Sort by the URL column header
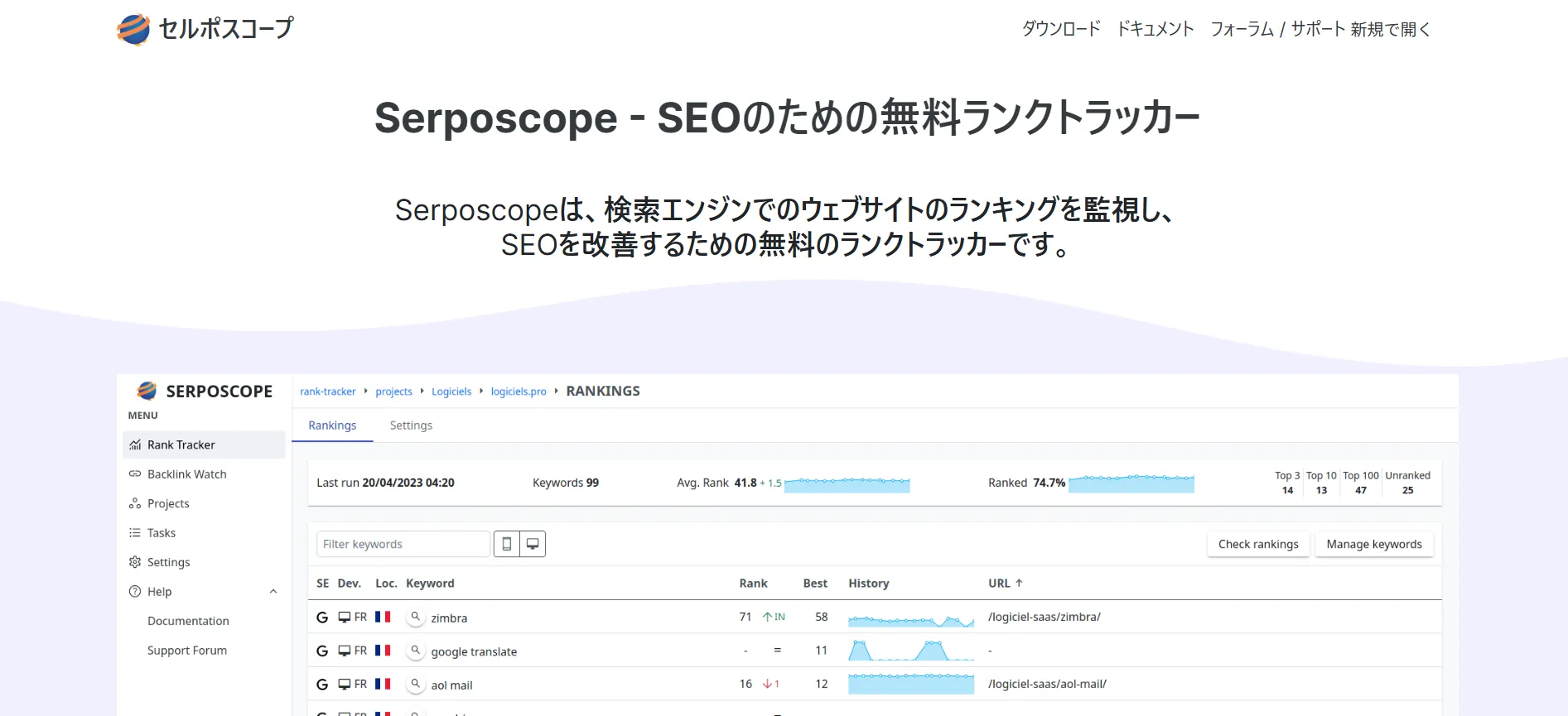This screenshot has width=1568, height=716. tap(1006, 584)
